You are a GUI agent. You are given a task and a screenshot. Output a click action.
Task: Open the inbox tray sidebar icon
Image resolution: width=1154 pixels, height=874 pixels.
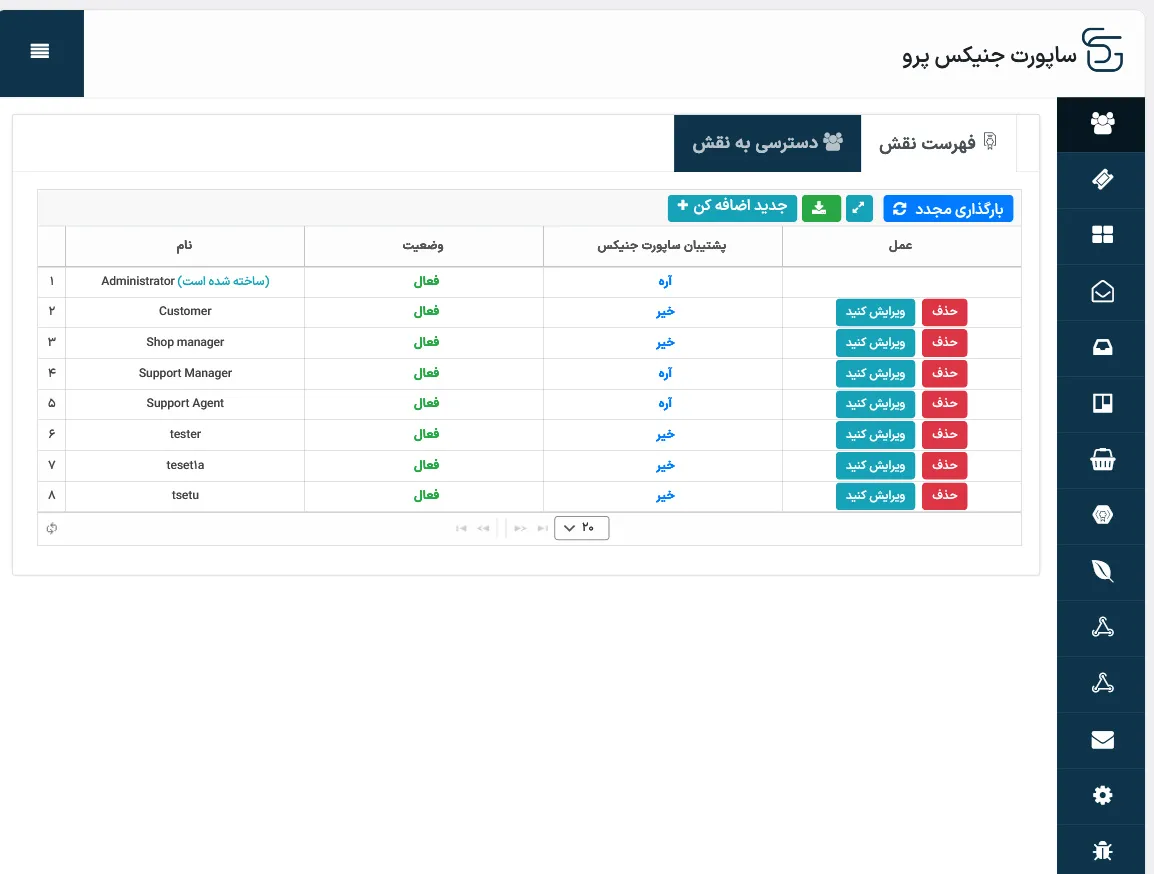pyautogui.click(x=1102, y=347)
